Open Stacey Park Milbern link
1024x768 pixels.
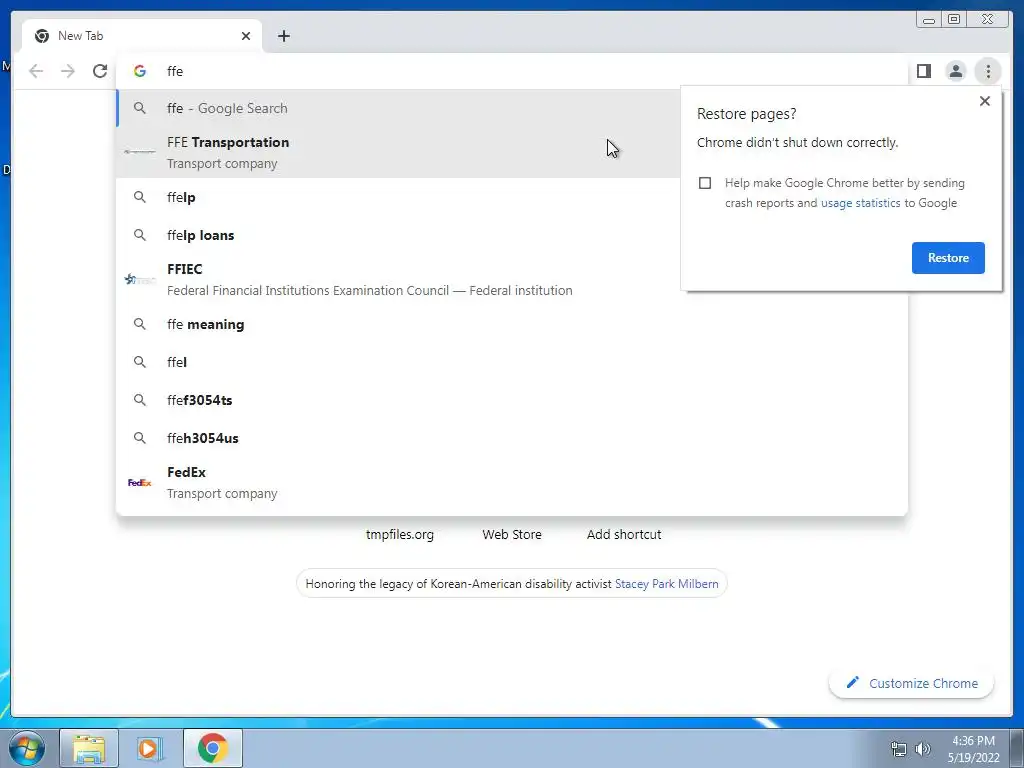667,584
